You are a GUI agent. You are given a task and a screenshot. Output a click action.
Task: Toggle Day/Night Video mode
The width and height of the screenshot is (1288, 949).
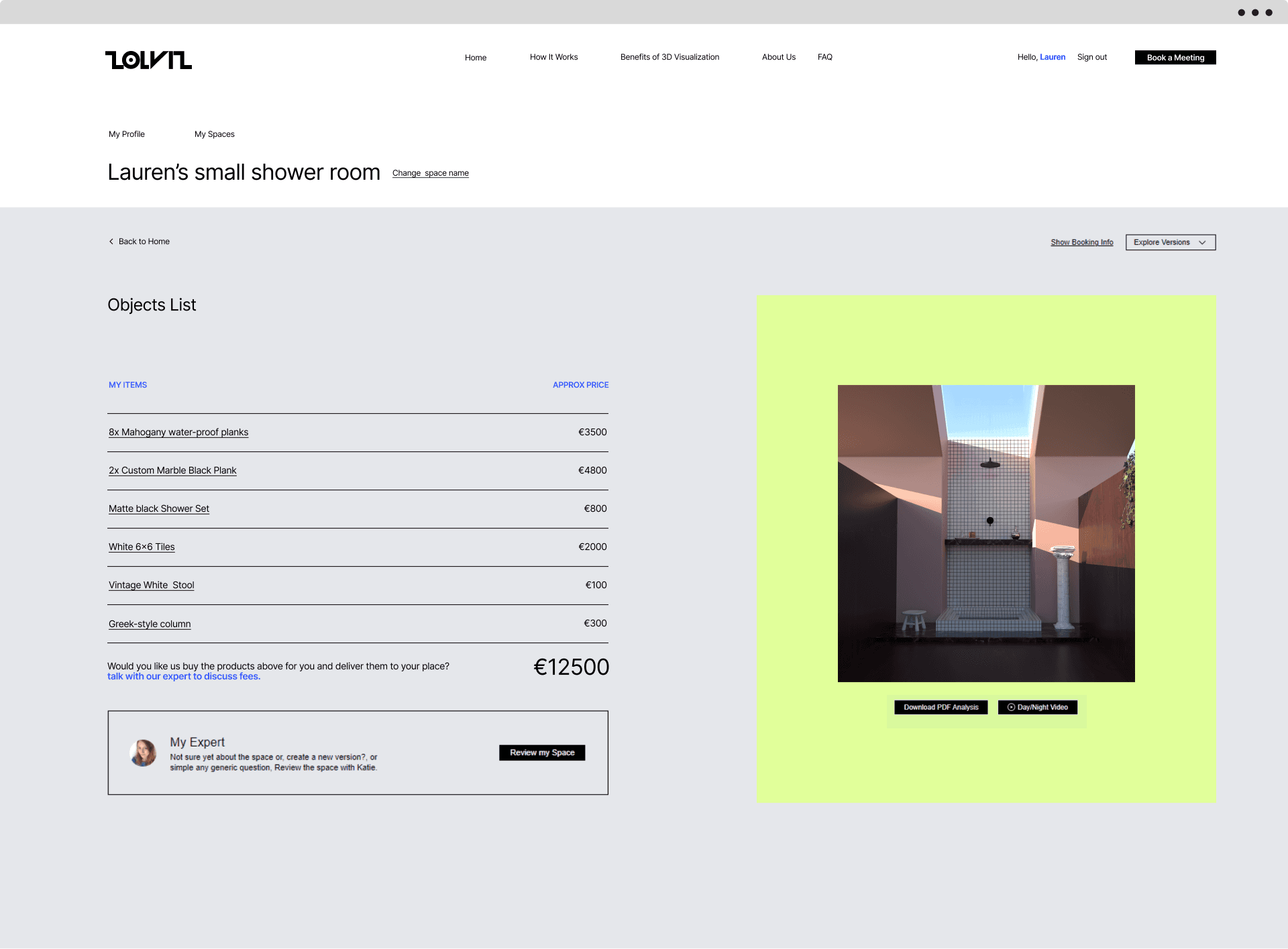pos(1038,707)
